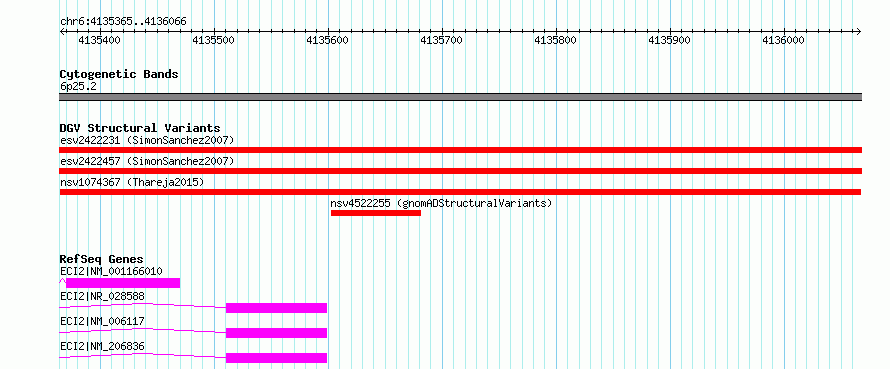890x369 pixels.
Task: Open the ECI2|NR_028588 gene label
Action: pos(102,296)
